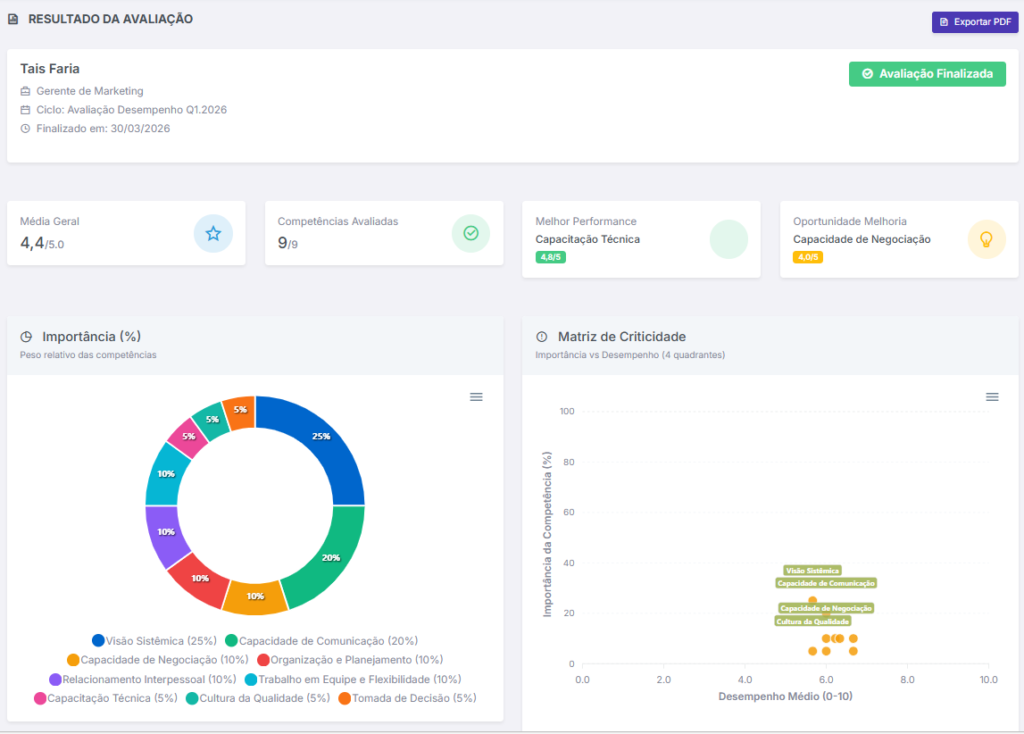The height and width of the screenshot is (734, 1024).
Task: Click the star icon in Média Geral card
Action: click(213, 233)
